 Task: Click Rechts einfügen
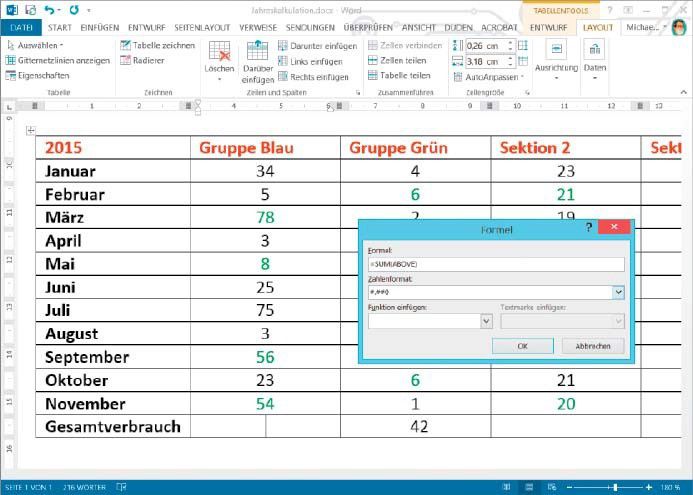click(x=313, y=77)
